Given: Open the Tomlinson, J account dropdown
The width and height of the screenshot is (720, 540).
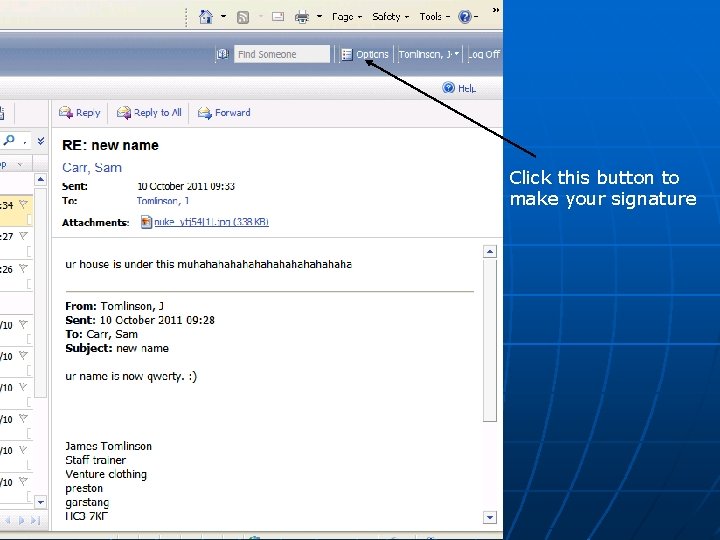Looking at the screenshot, I should [x=429, y=54].
